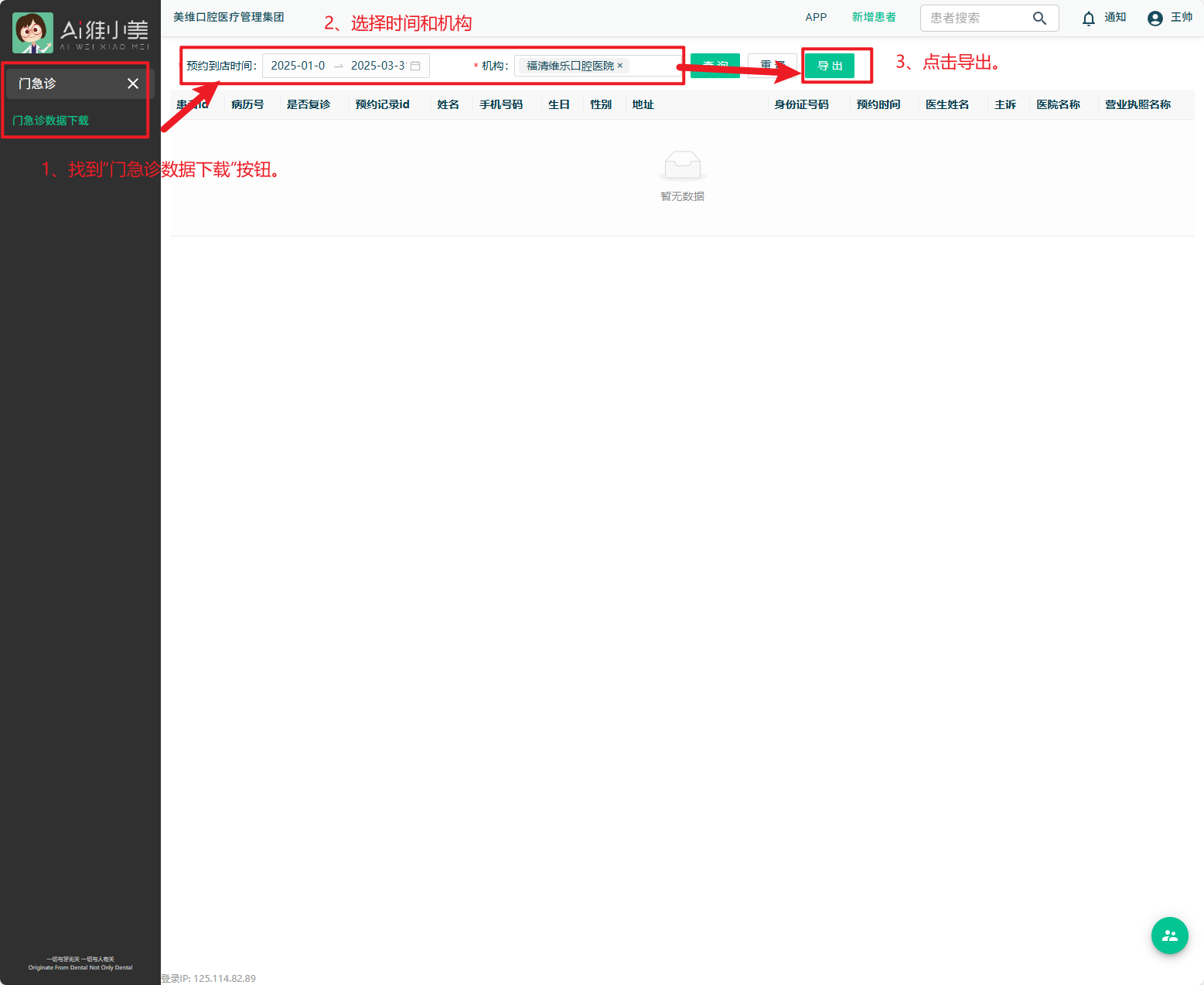This screenshot has width=1204, height=985.
Task: Open the floating green contacts button
Action: click(1169, 936)
